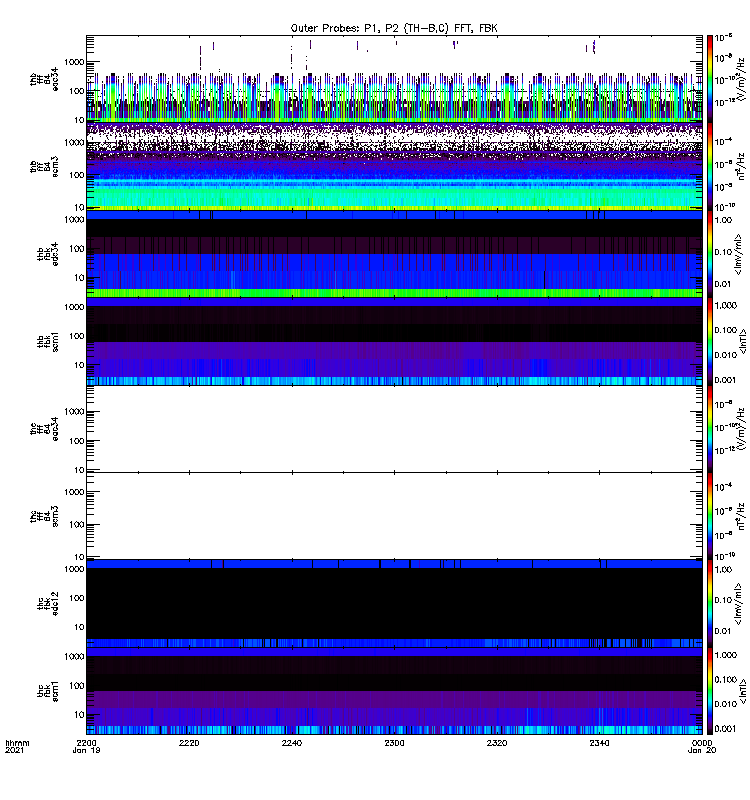This screenshot has height=800, width=750.
Task: Click the empty thc fff 64 eac34 panel
Action: click(x=394, y=429)
